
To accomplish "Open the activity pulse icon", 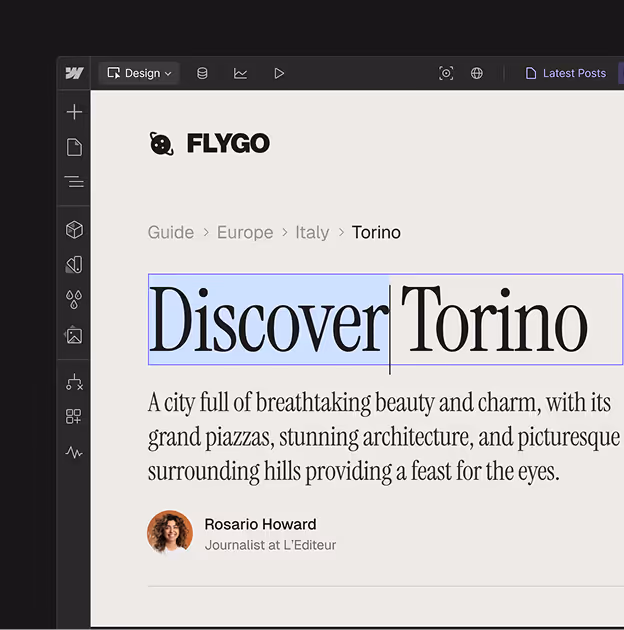I will point(74,452).
